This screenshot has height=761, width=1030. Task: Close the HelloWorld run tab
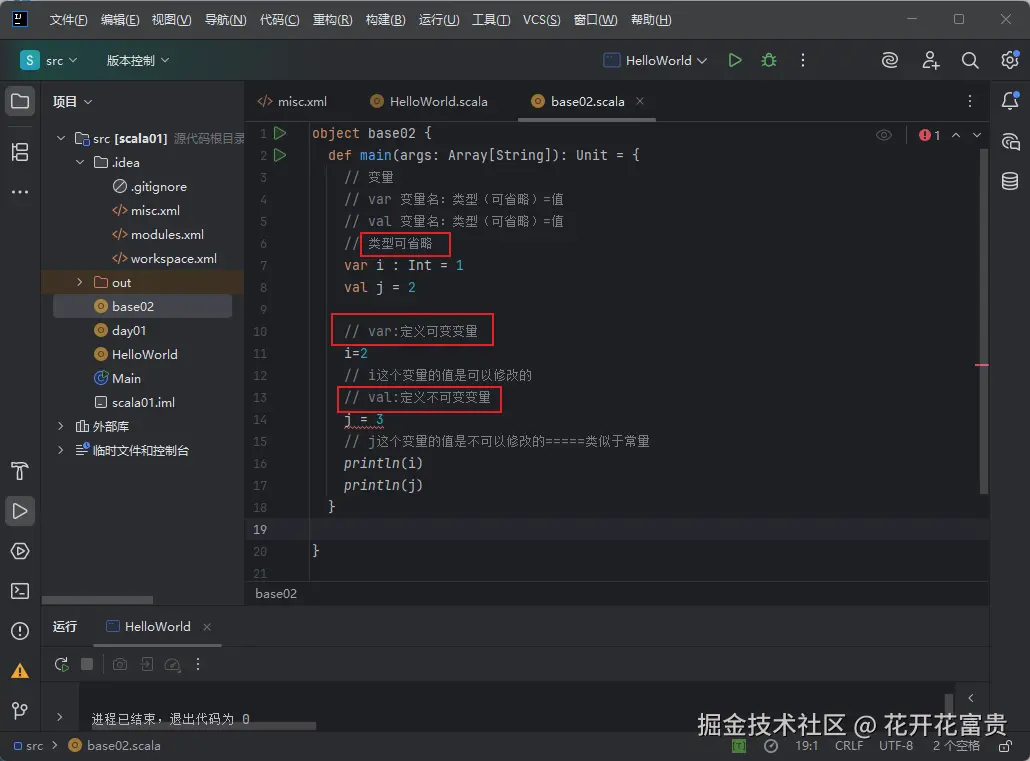point(207,627)
